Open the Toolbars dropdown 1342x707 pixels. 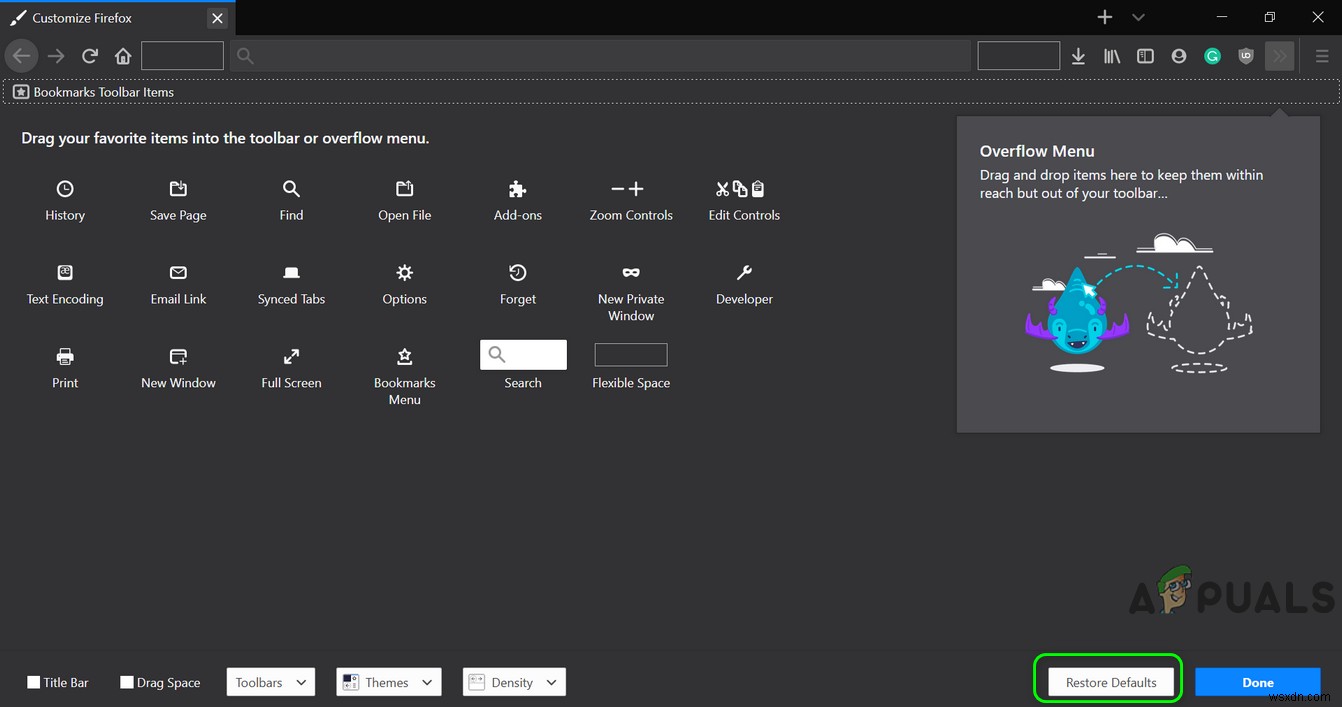click(x=270, y=682)
